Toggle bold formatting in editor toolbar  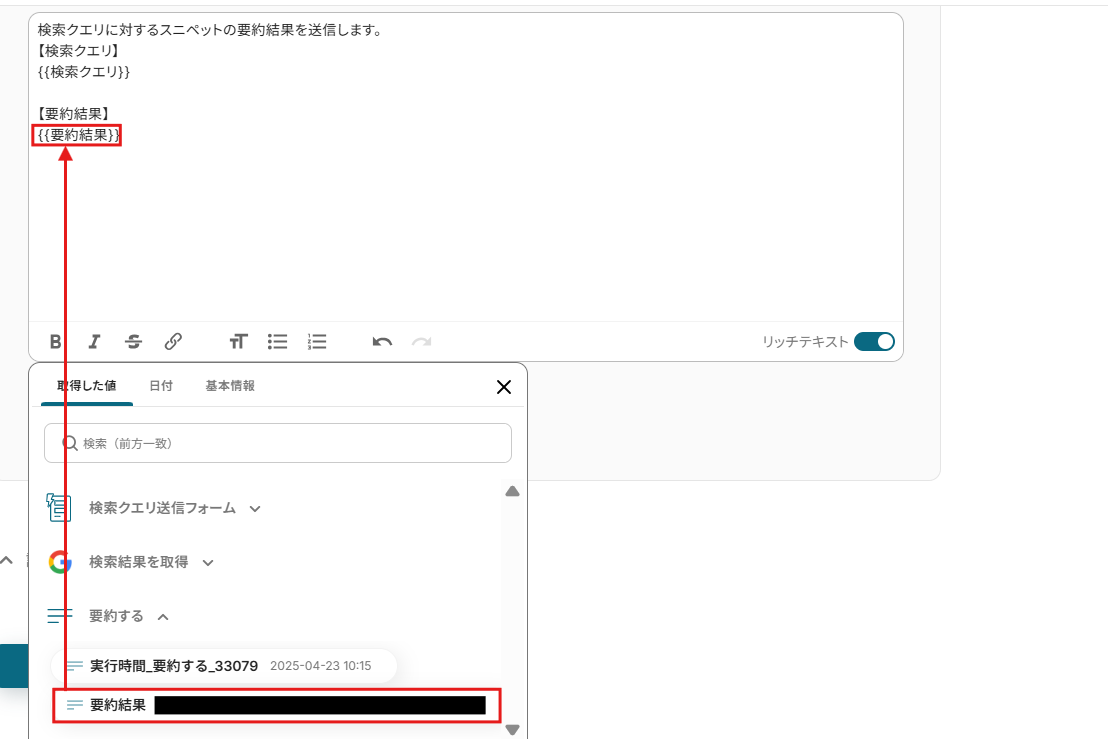tap(55, 342)
